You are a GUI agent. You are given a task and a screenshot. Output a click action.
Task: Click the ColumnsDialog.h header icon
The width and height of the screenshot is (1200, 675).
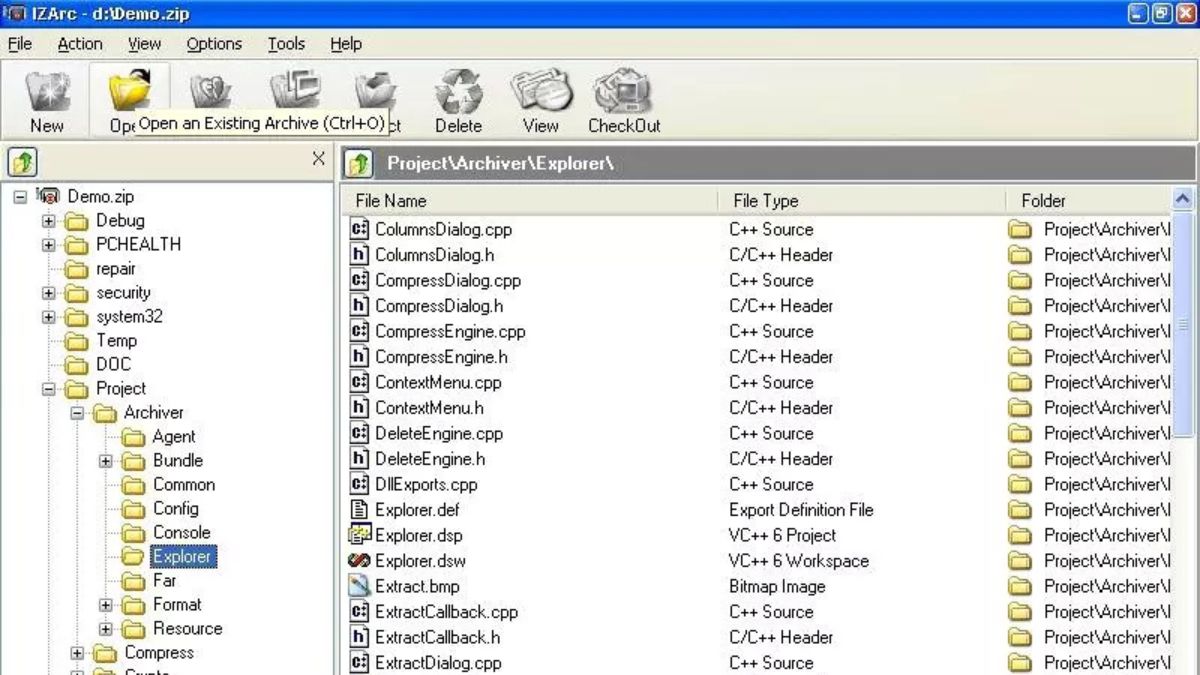click(x=359, y=255)
